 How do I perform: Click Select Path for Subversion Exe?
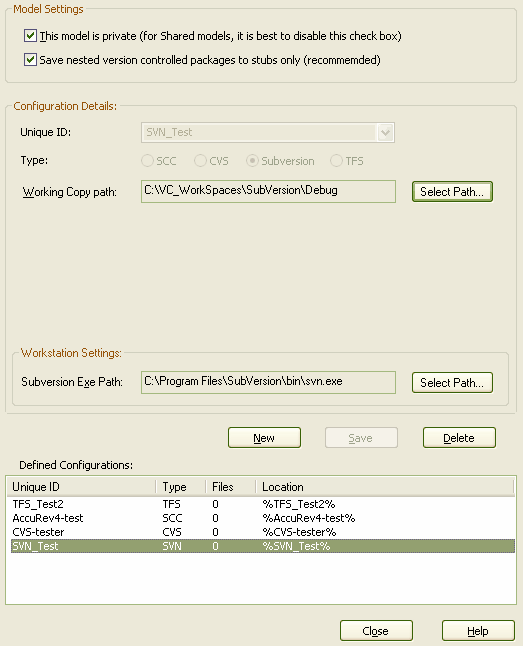pyautogui.click(x=452, y=383)
